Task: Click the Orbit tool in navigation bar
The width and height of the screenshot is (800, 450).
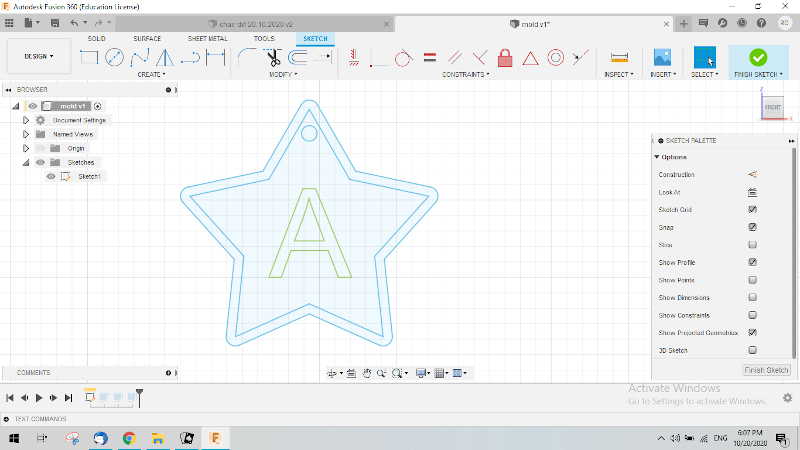Action: 332,373
